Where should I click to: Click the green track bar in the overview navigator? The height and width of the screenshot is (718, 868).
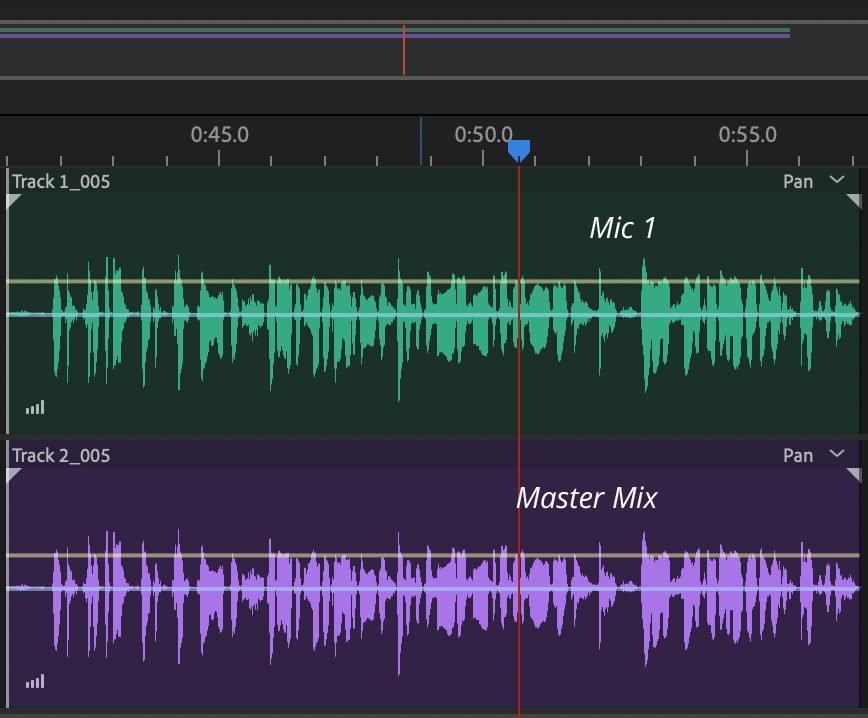395,30
